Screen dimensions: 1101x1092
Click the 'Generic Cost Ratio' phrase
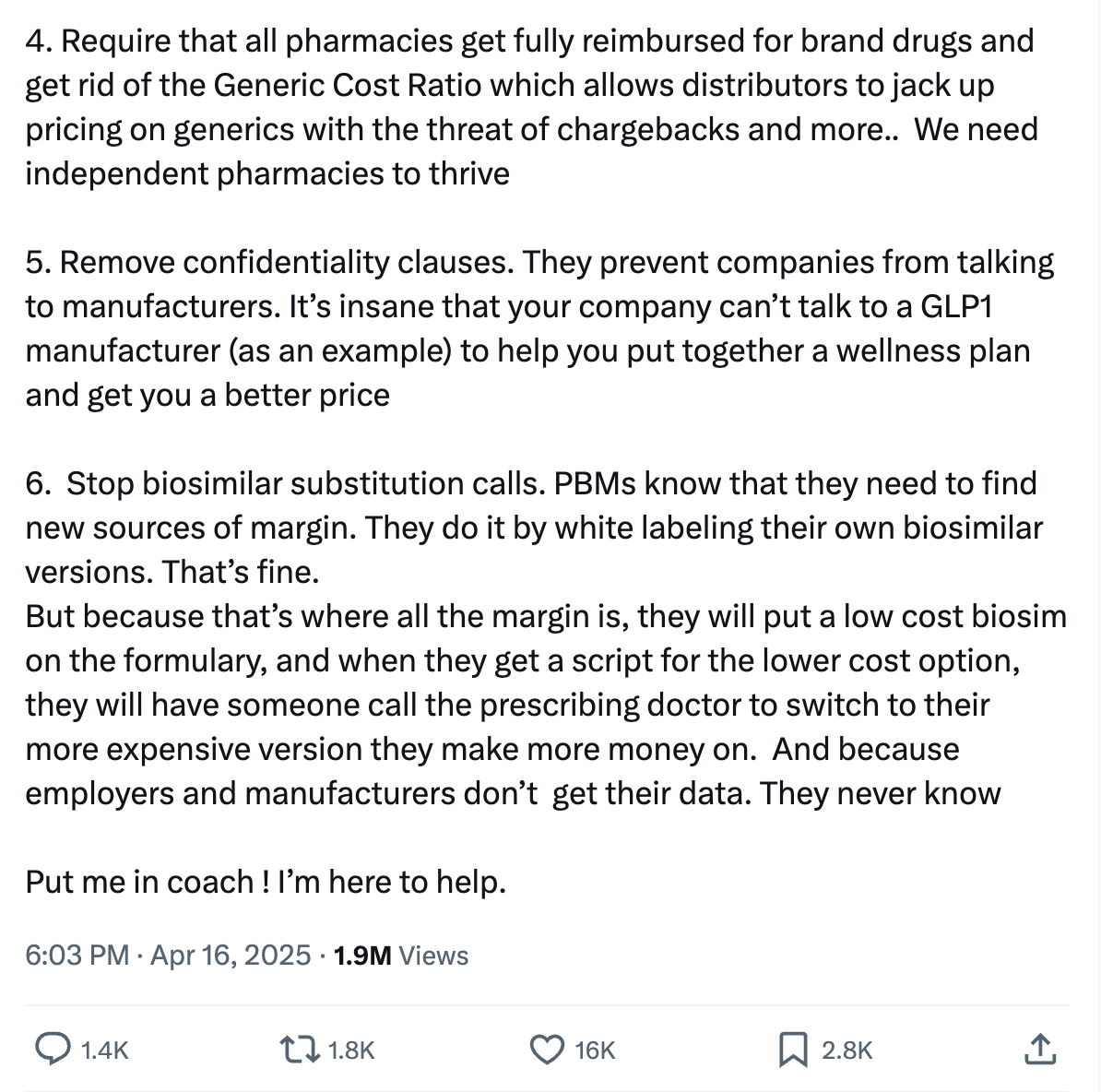pyautogui.click(x=347, y=85)
